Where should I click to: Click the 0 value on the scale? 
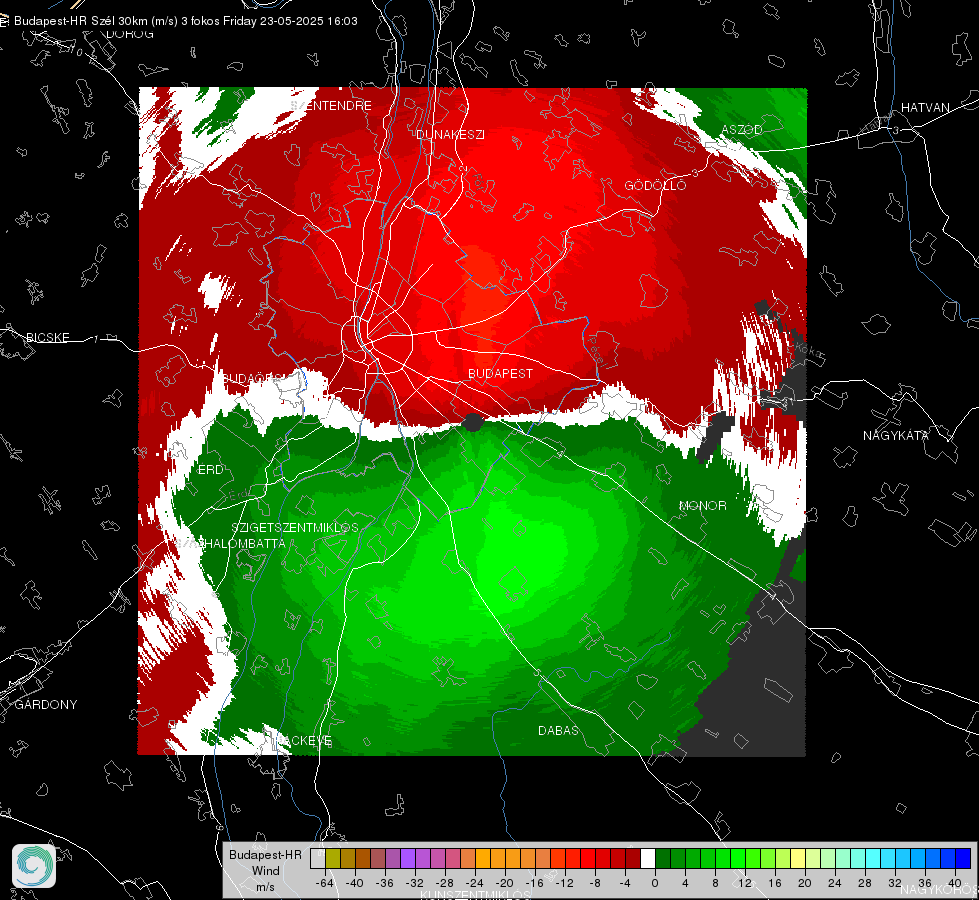click(655, 883)
